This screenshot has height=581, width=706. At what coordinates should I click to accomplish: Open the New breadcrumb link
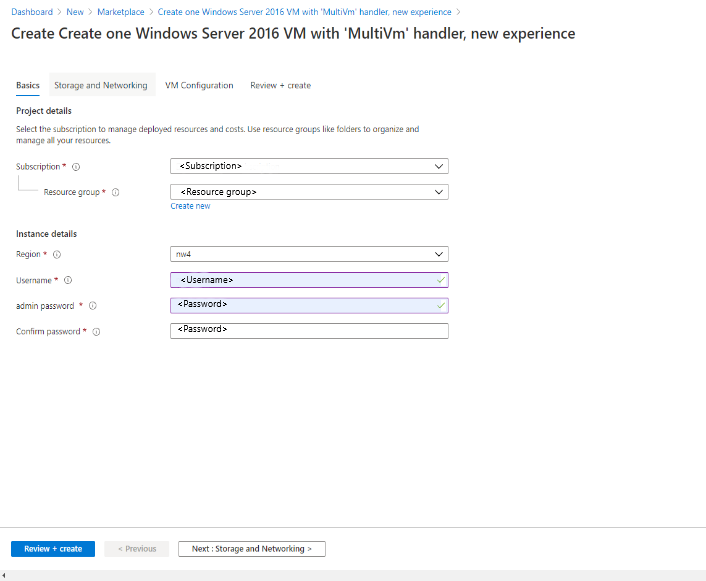coord(75,12)
